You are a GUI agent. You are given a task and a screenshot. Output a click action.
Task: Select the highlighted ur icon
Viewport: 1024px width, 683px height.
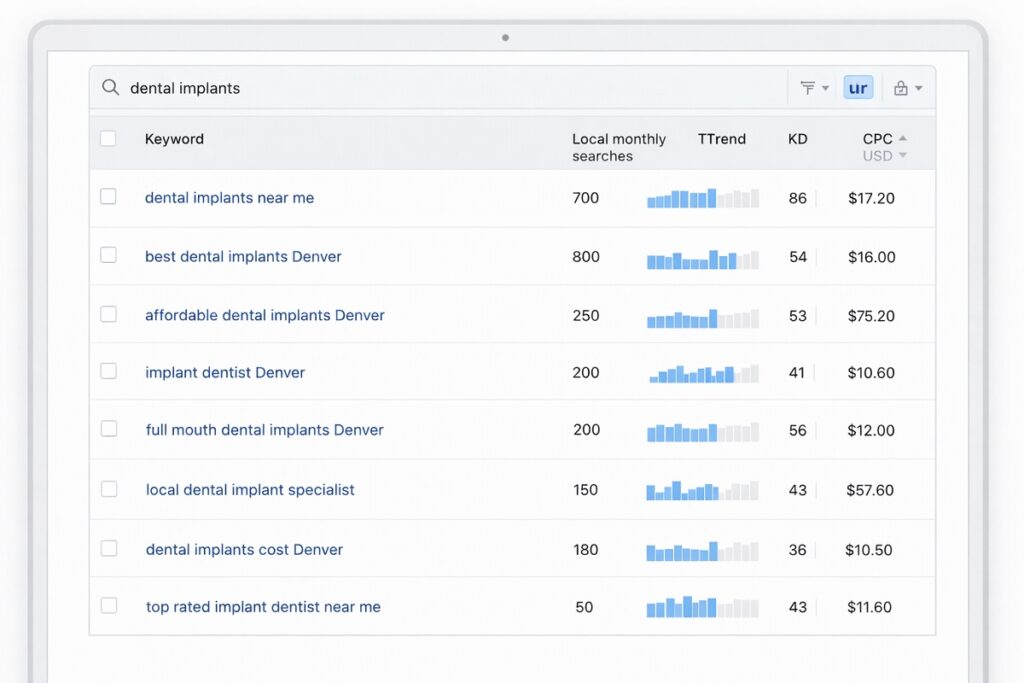(858, 87)
